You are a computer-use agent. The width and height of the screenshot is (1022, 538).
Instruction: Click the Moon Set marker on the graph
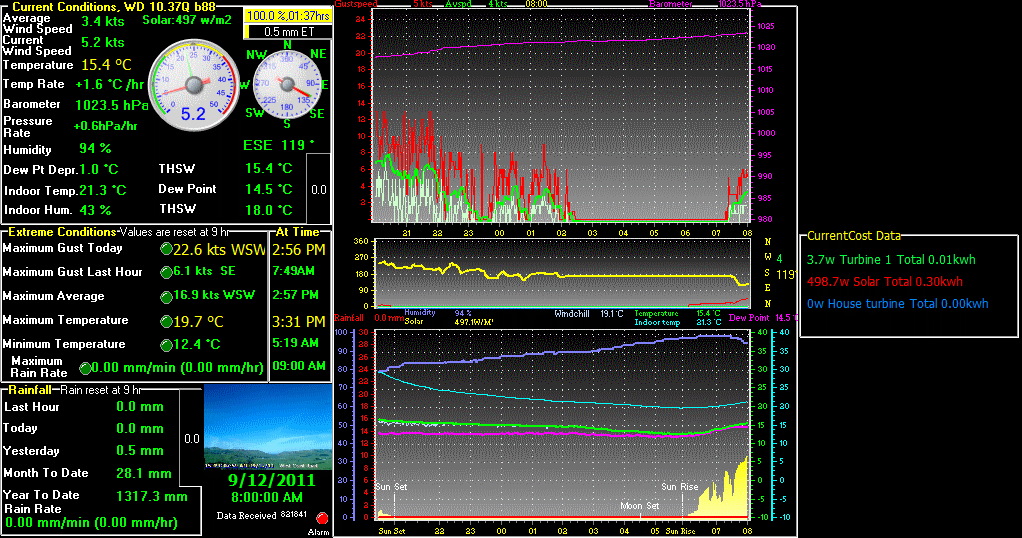click(x=640, y=506)
